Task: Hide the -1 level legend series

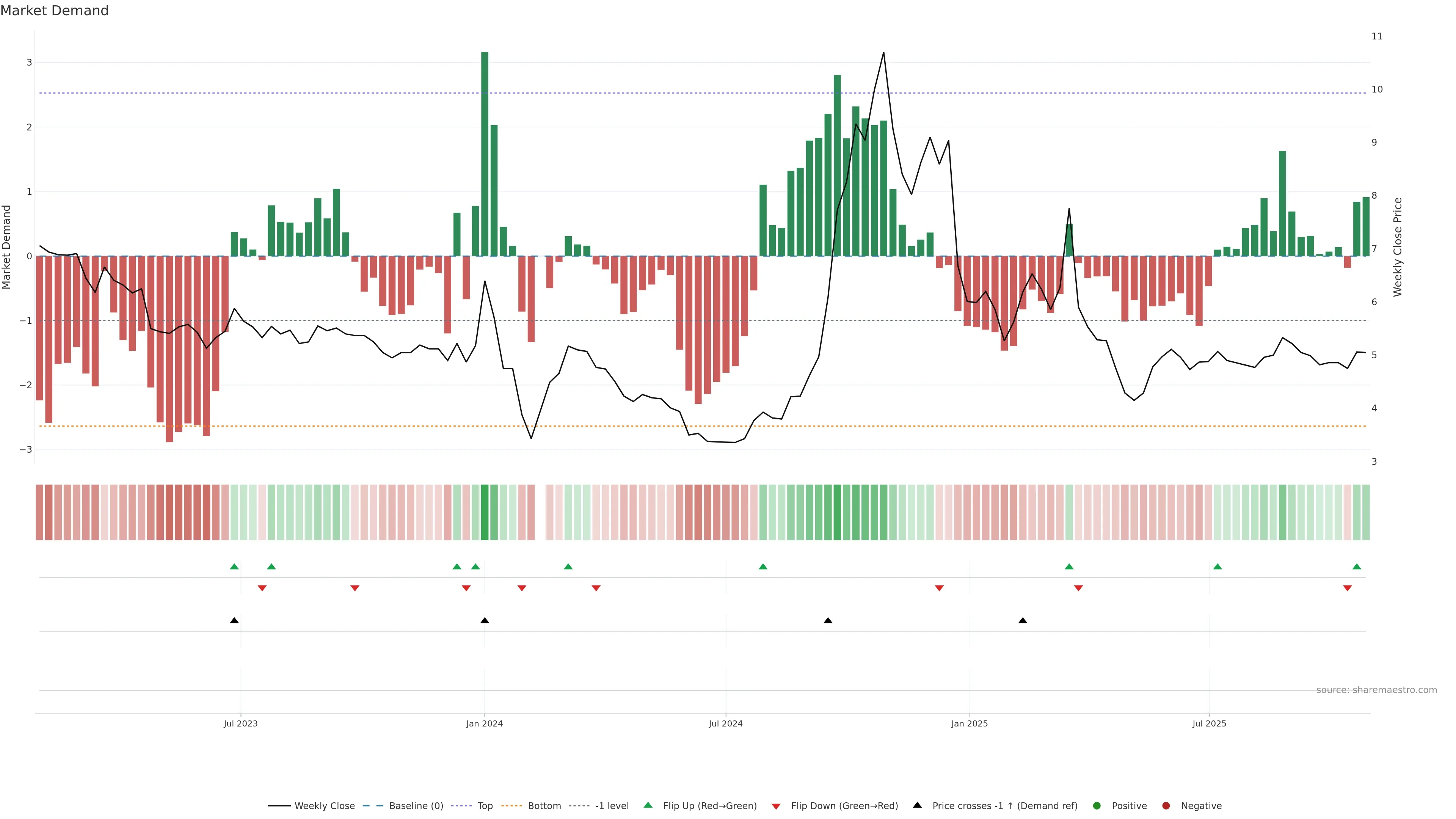Action: pyautogui.click(x=612, y=806)
